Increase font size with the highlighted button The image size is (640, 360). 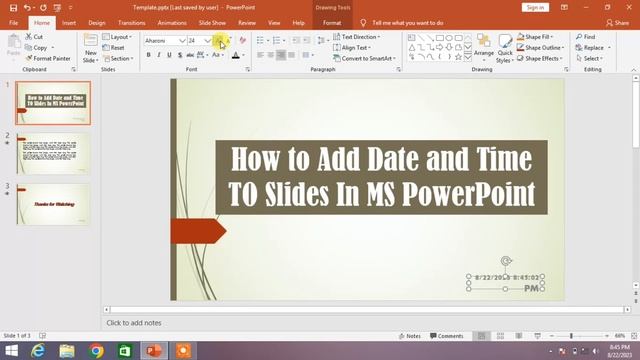219,40
